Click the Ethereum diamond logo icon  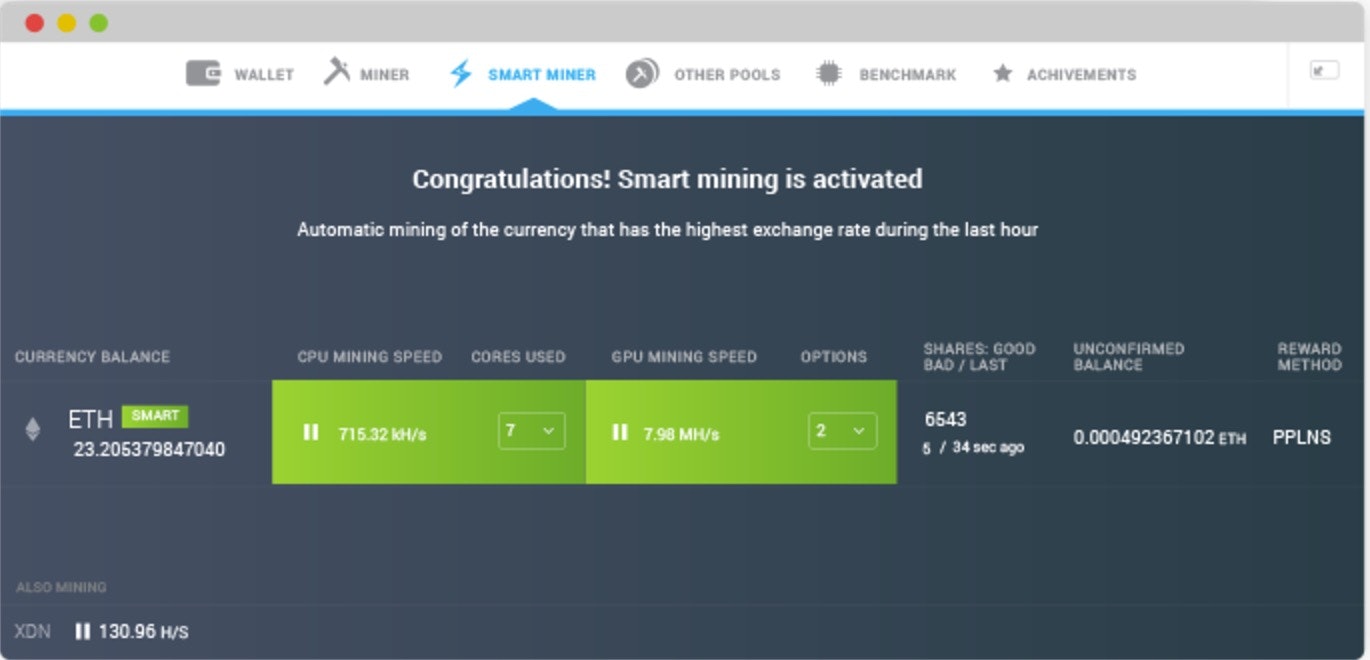[33, 430]
